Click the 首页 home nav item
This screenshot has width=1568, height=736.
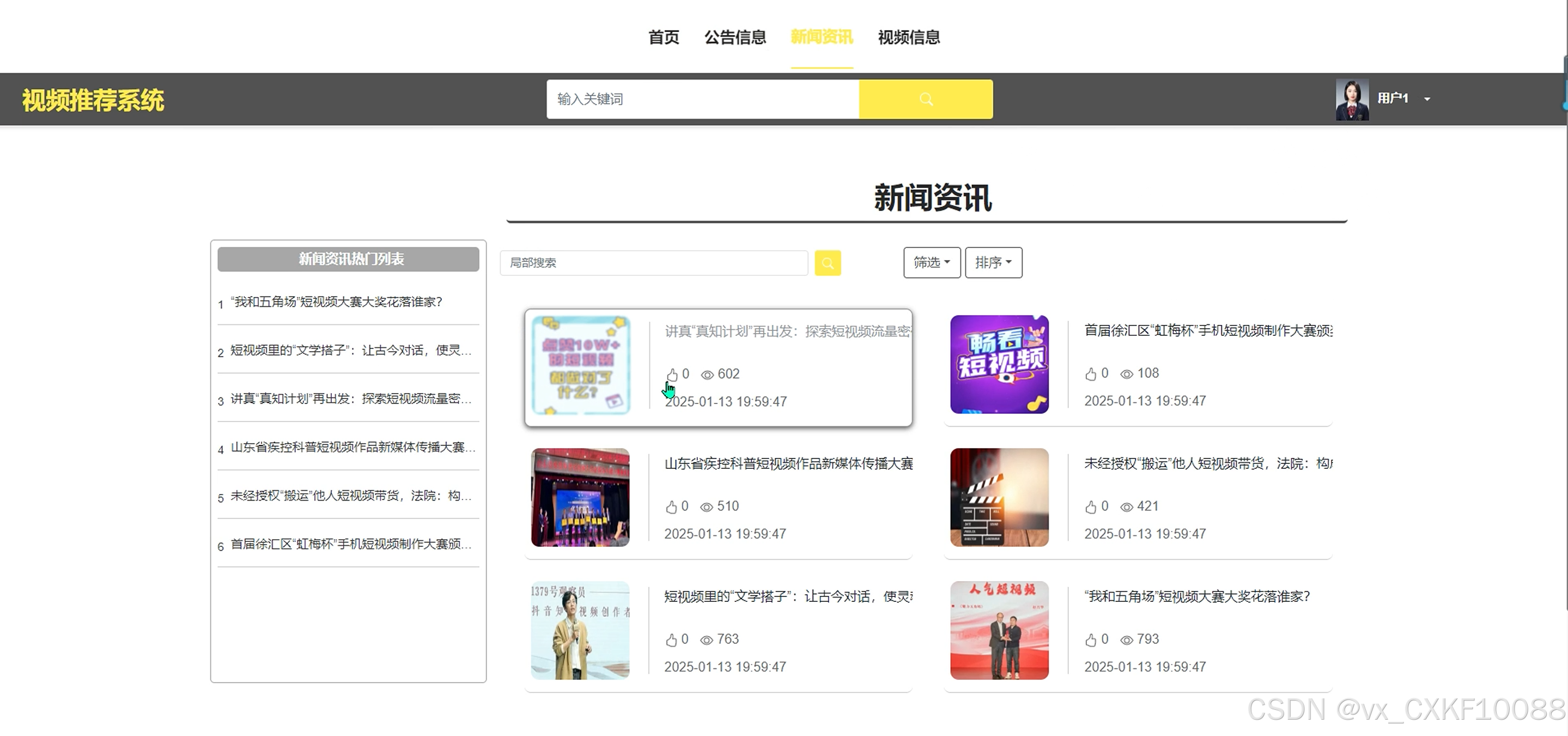point(663,37)
